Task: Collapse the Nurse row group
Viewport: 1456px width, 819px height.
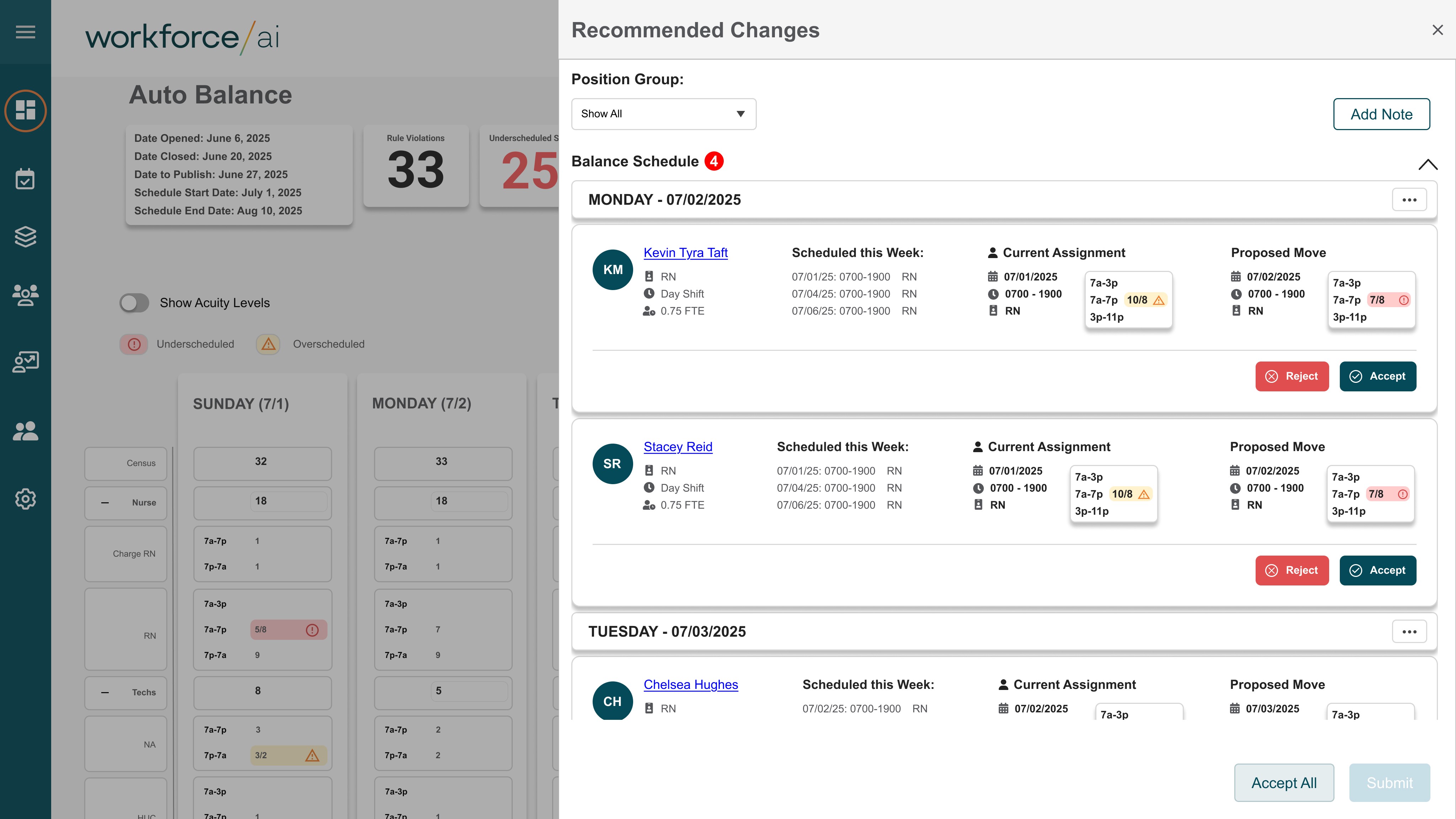Action: coord(105,503)
